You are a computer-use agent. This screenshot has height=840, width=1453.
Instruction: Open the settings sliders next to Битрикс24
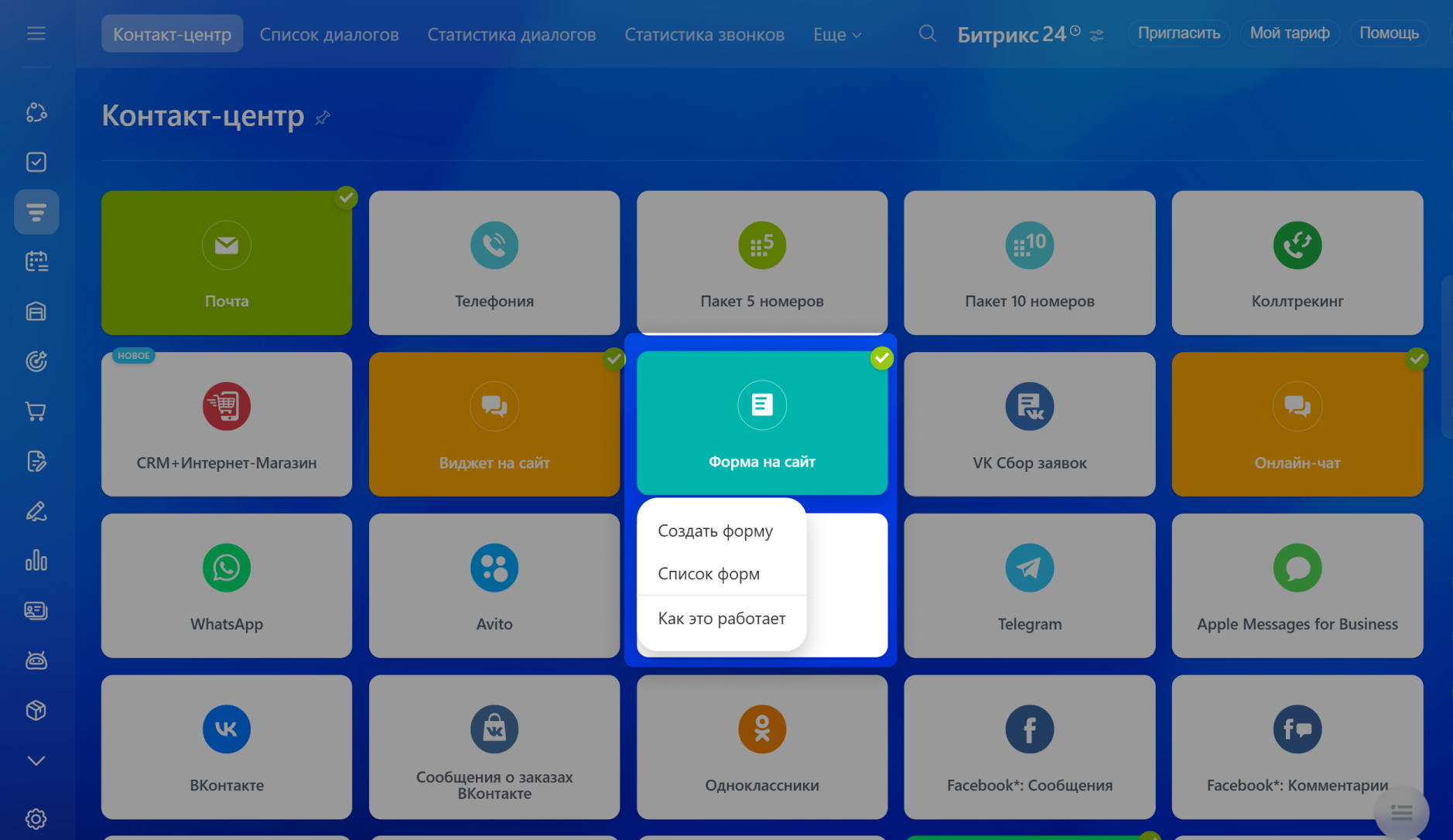(1096, 35)
